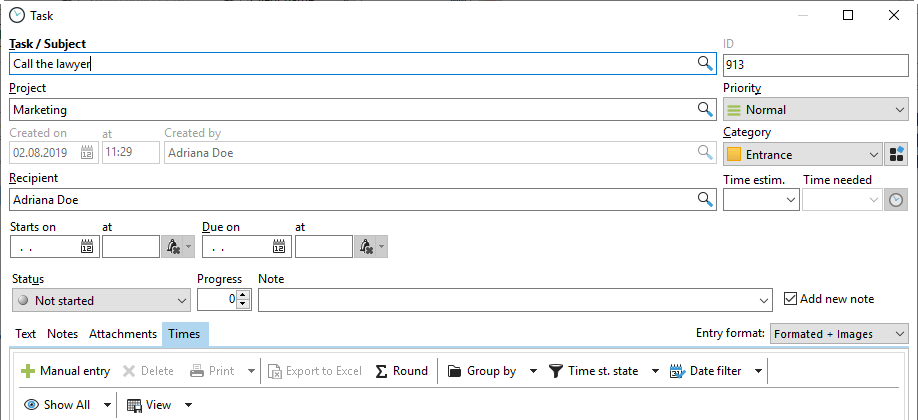Show All time entries with eye toggle
The image size is (918, 420).
(x=58, y=405)
